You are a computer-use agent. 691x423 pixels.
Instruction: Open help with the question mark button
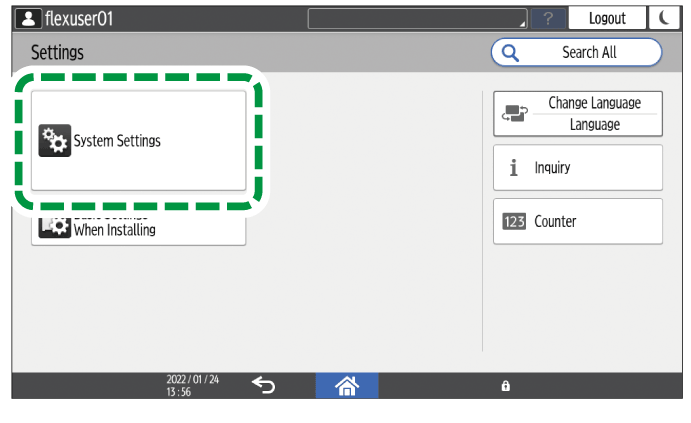click(547, 18)
